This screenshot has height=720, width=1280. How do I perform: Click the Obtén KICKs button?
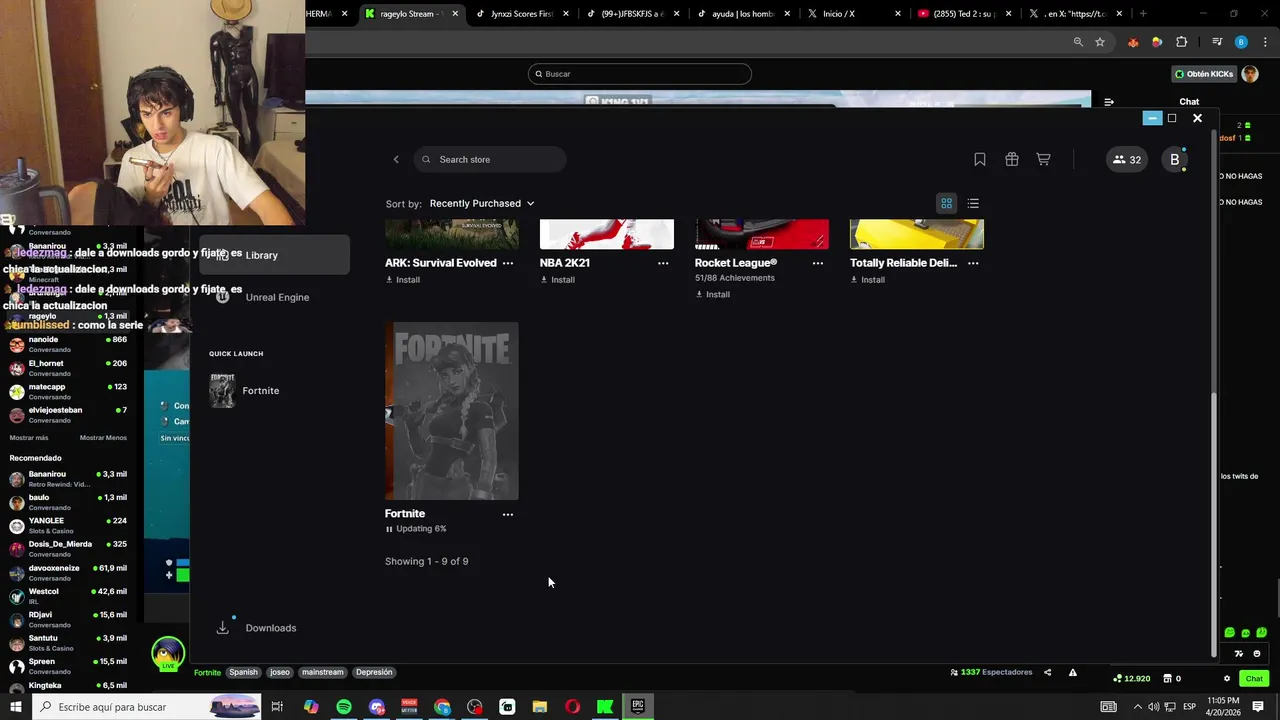point(1204,74)
